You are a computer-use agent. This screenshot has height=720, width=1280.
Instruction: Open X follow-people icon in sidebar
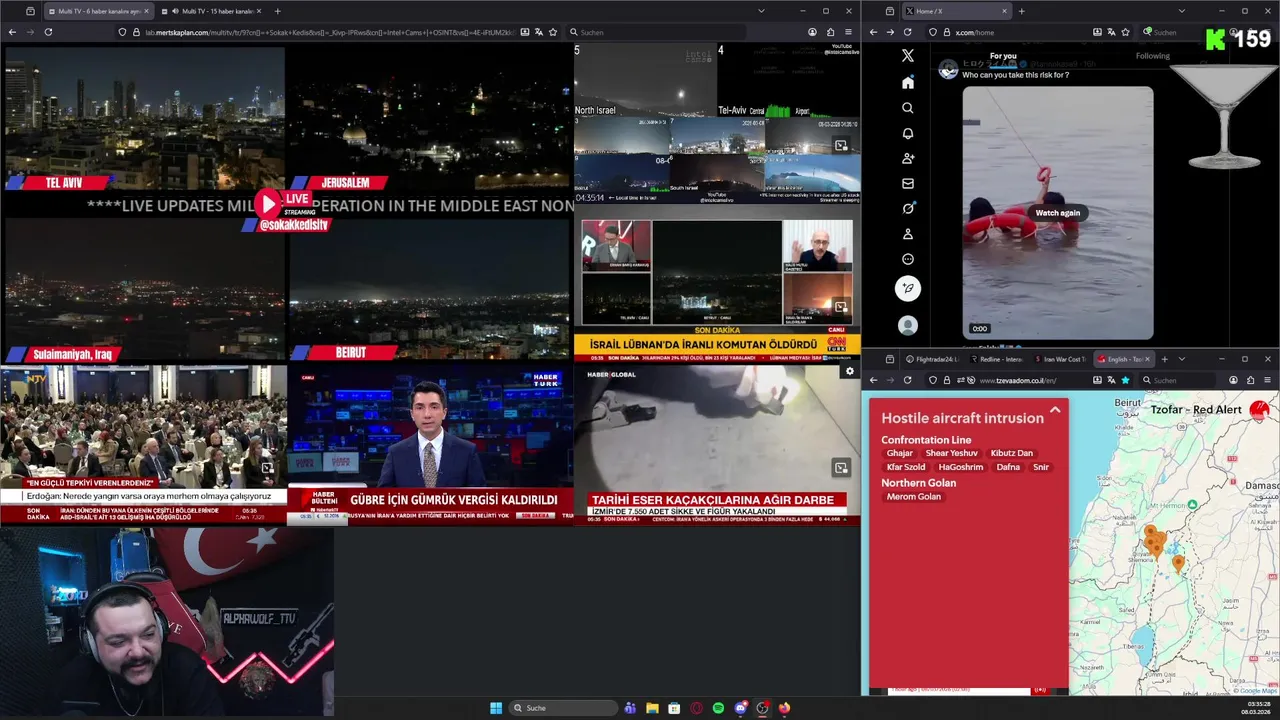coord(908,158)
